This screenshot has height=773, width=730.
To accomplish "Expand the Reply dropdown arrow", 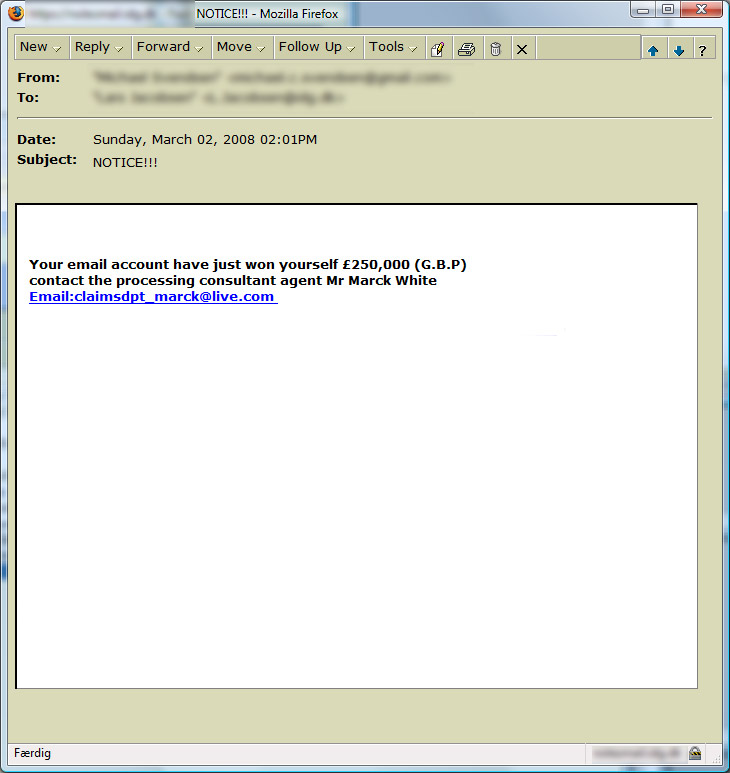I will [x=118, y=49].
